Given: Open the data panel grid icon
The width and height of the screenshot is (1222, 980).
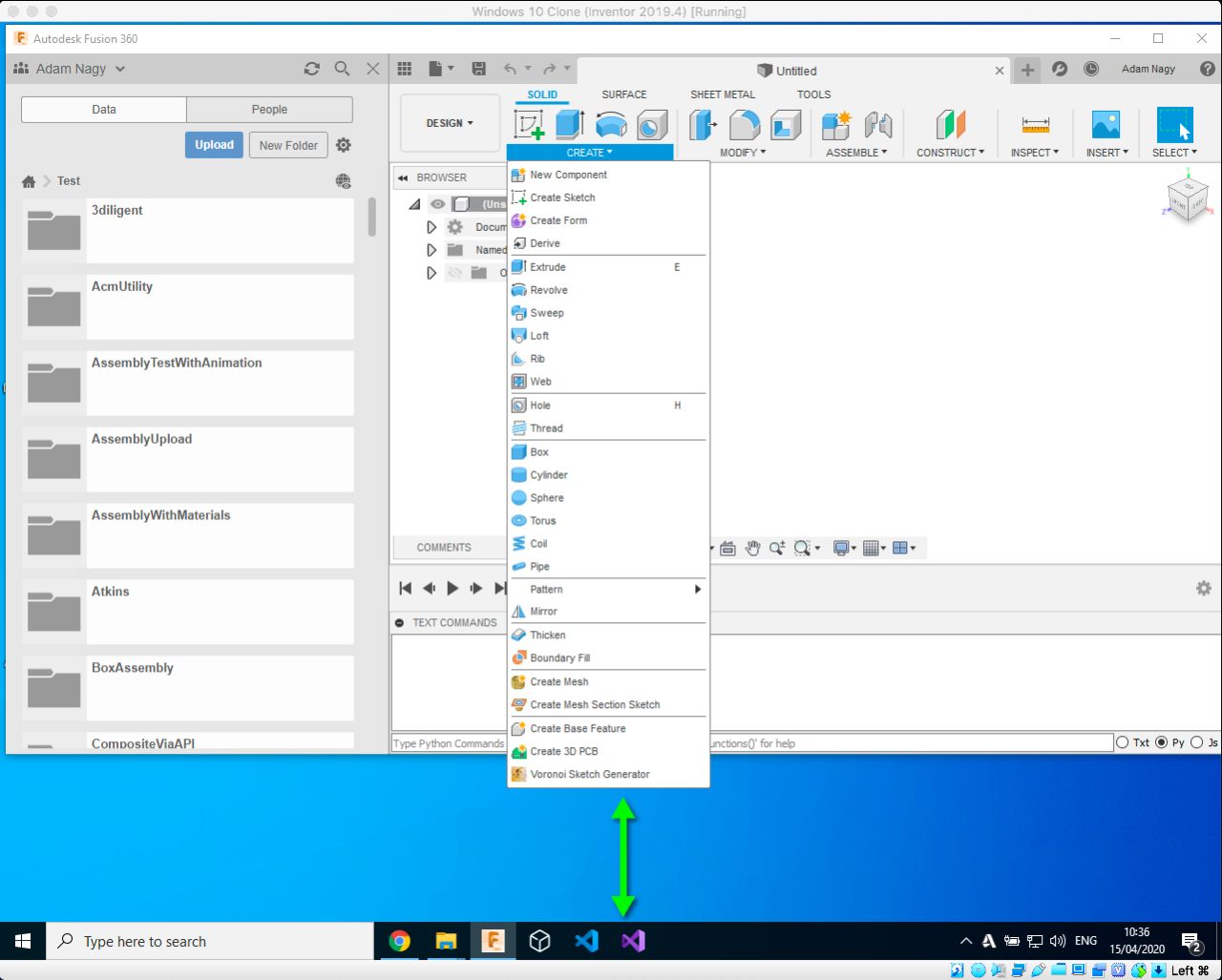Looking at the screenshot, I should click(405, 69).
